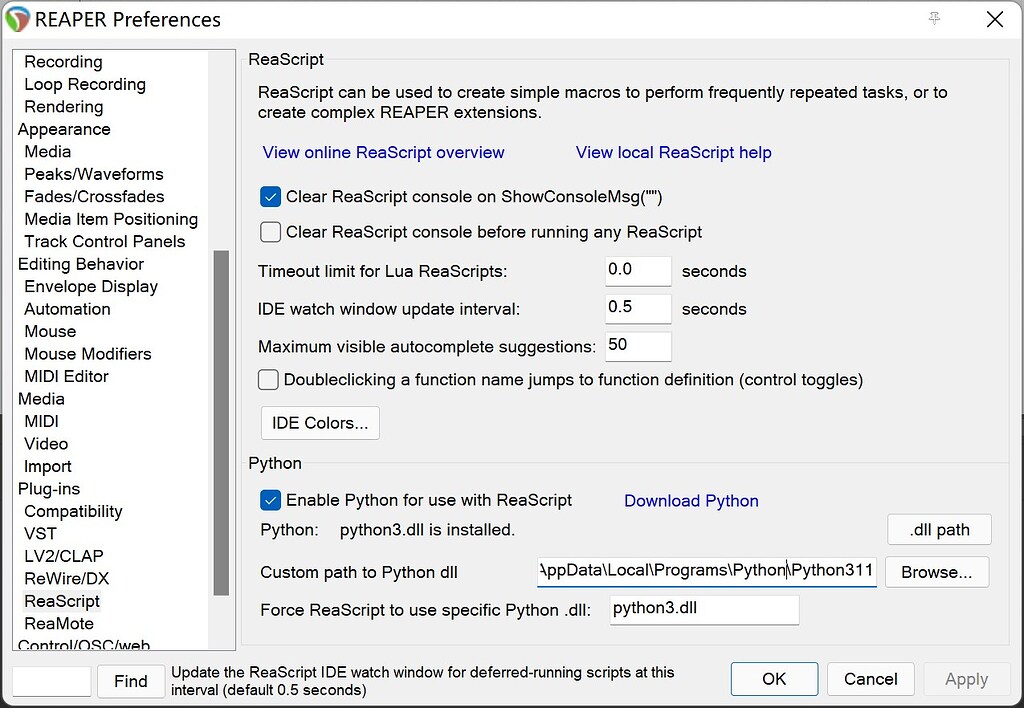Click the Lua ReaScripts timeout limit field
1024x708 pixels.
[x=638, y=270]
